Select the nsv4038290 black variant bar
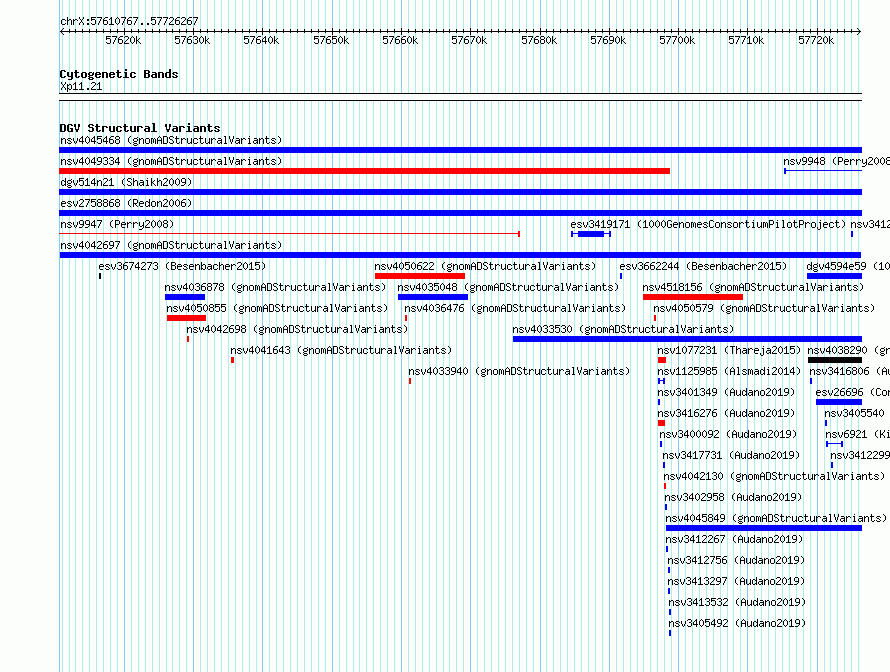The image size is (890, 672). pos(835,360)
